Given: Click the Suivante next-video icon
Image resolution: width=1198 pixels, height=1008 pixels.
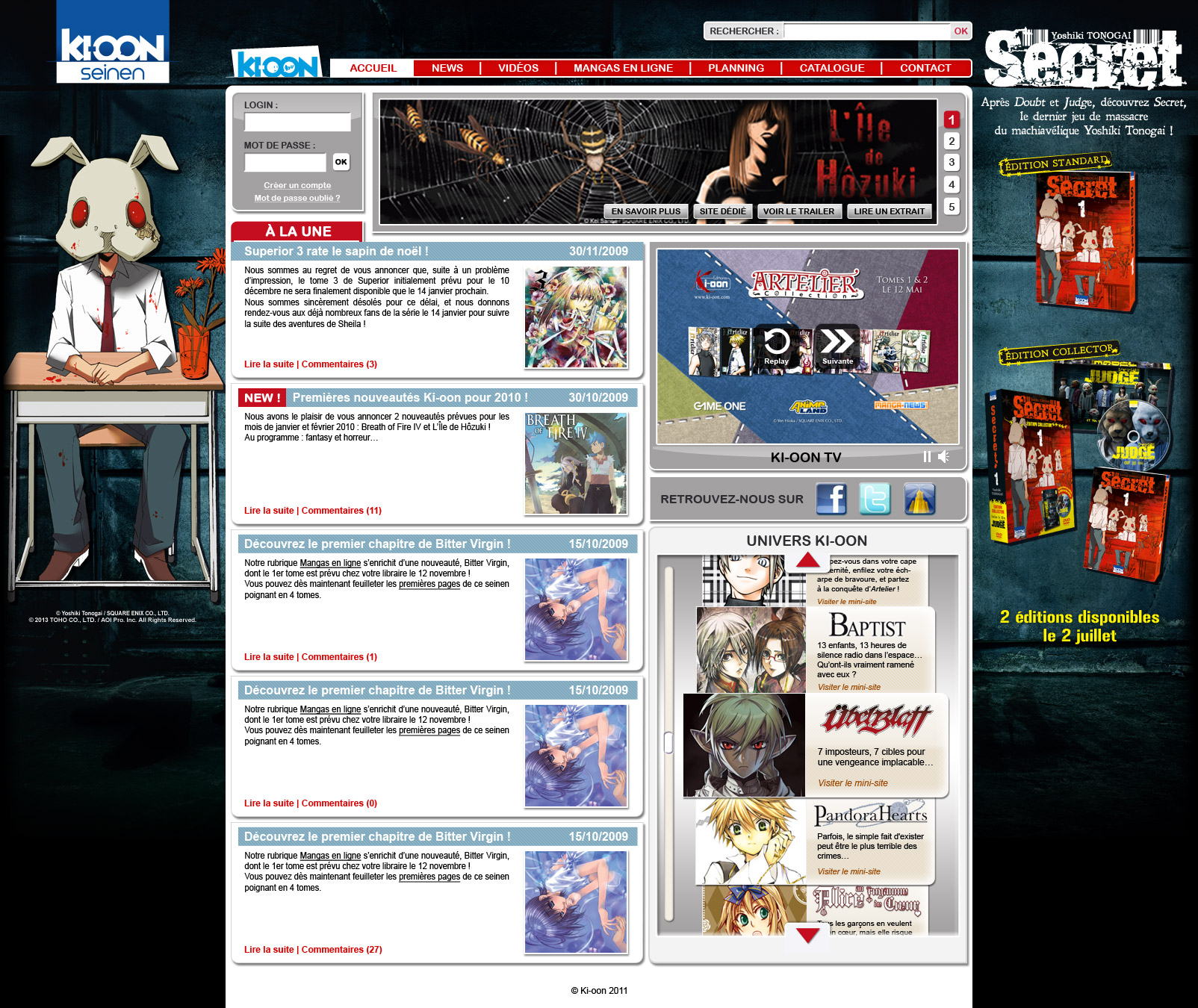Looking at the screenshot, I should click(x=837, y=346).
